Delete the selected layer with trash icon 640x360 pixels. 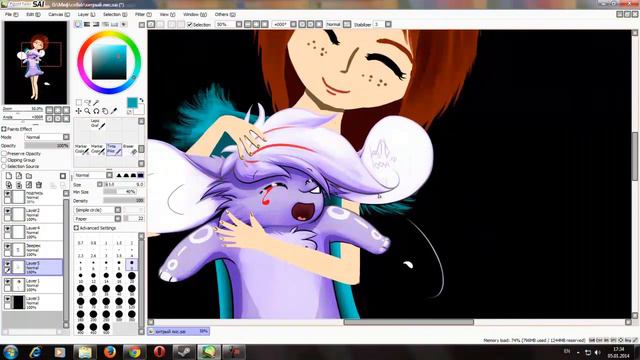39,185
